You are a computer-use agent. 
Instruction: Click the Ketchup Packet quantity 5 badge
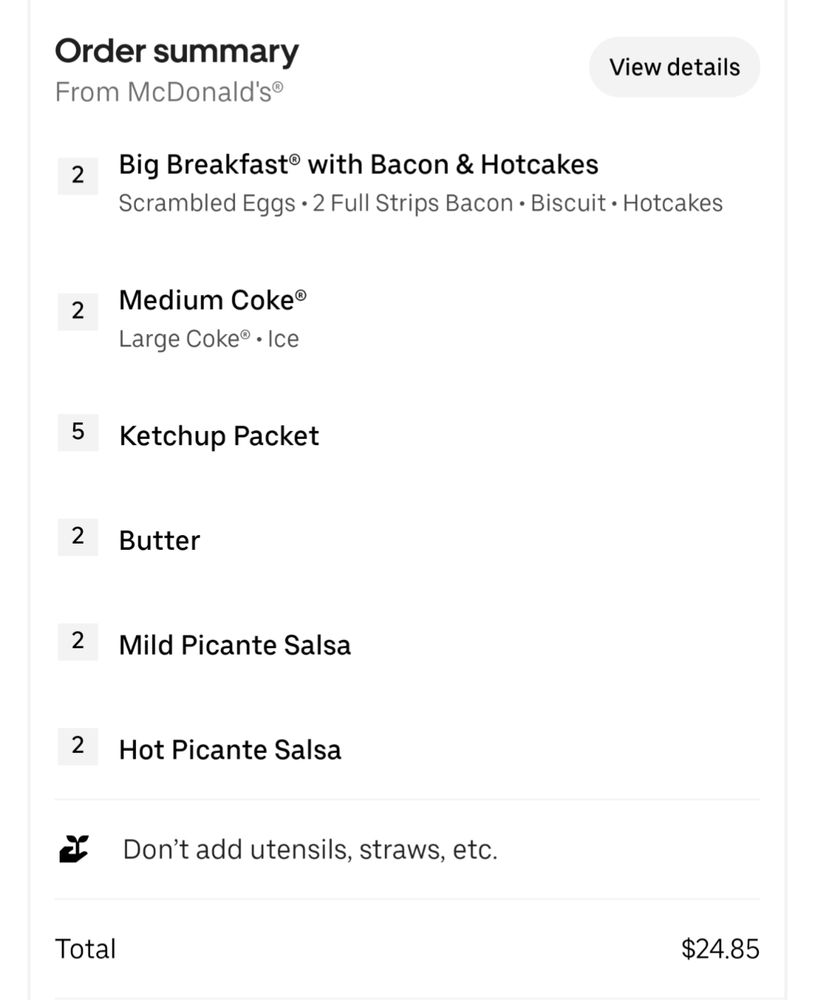click(x=77, y=433)
